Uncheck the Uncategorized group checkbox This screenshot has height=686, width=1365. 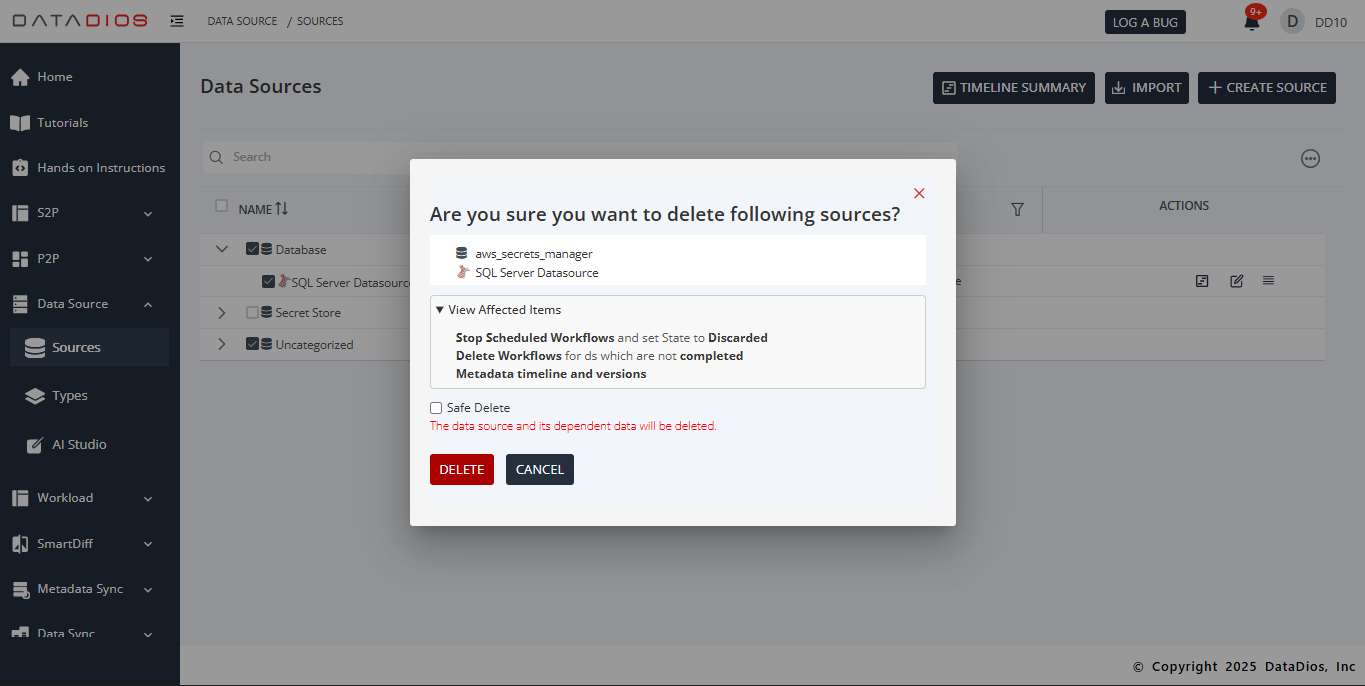coord(252,344)
